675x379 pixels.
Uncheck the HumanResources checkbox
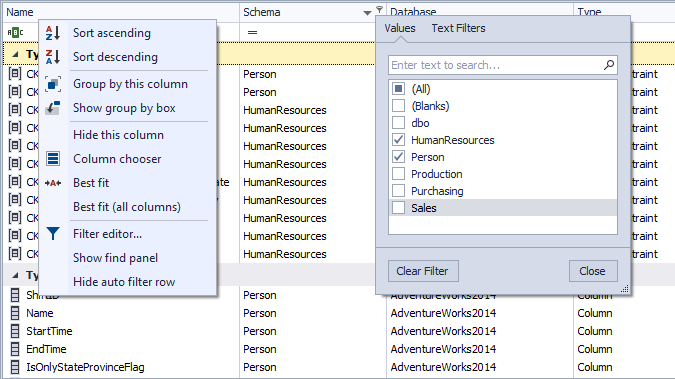[x=399, y=140]
